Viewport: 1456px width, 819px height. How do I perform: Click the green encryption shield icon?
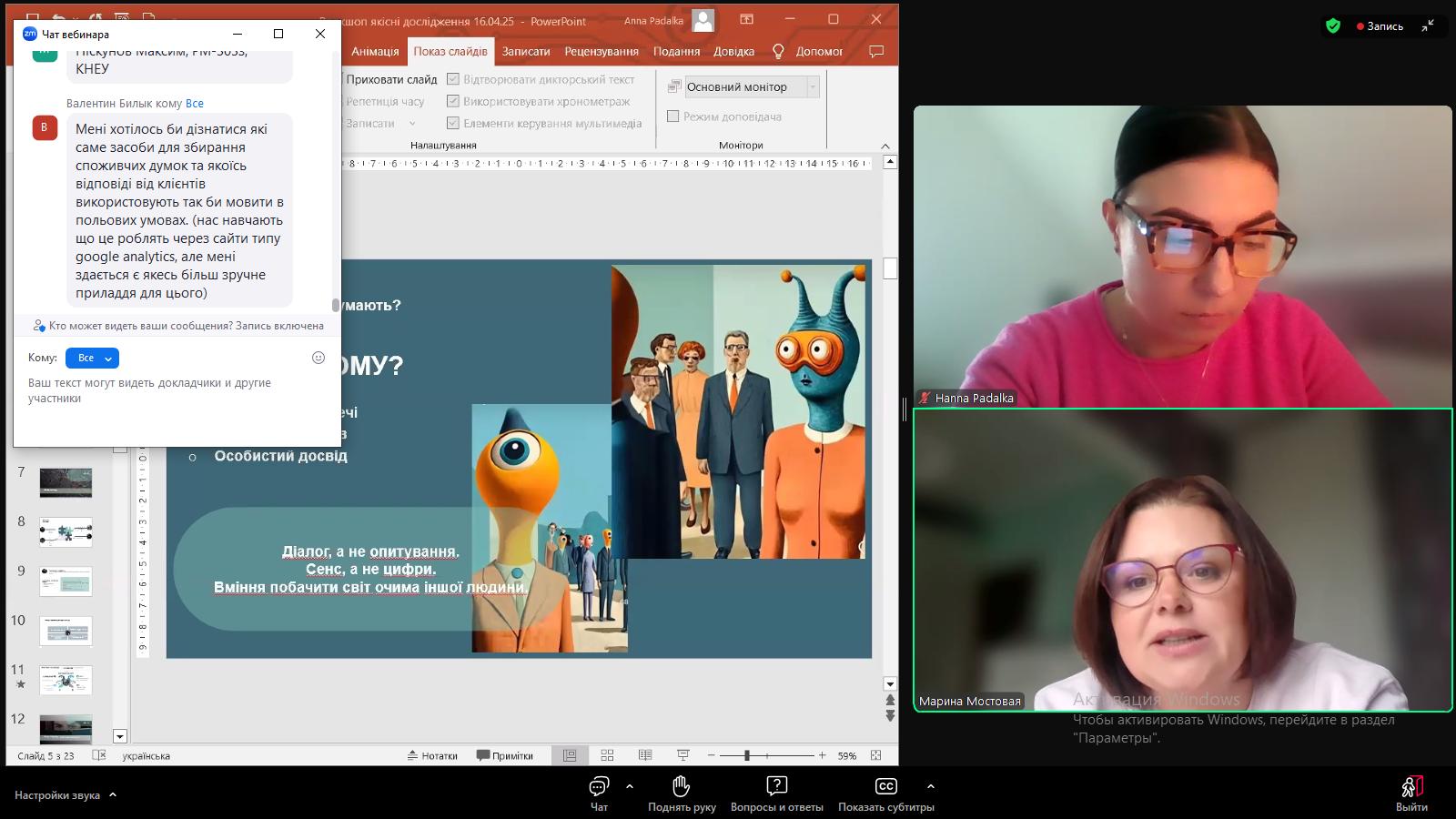pos(1333,26)
